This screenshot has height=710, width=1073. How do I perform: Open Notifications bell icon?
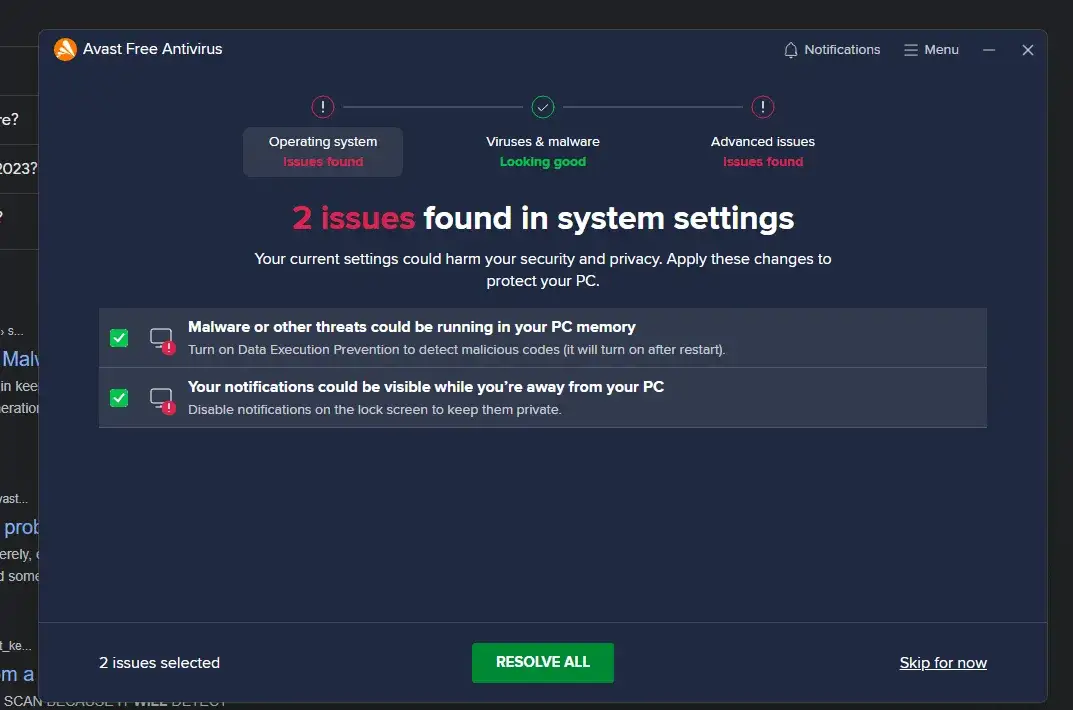pyautogui.click(x=791, y=50)
